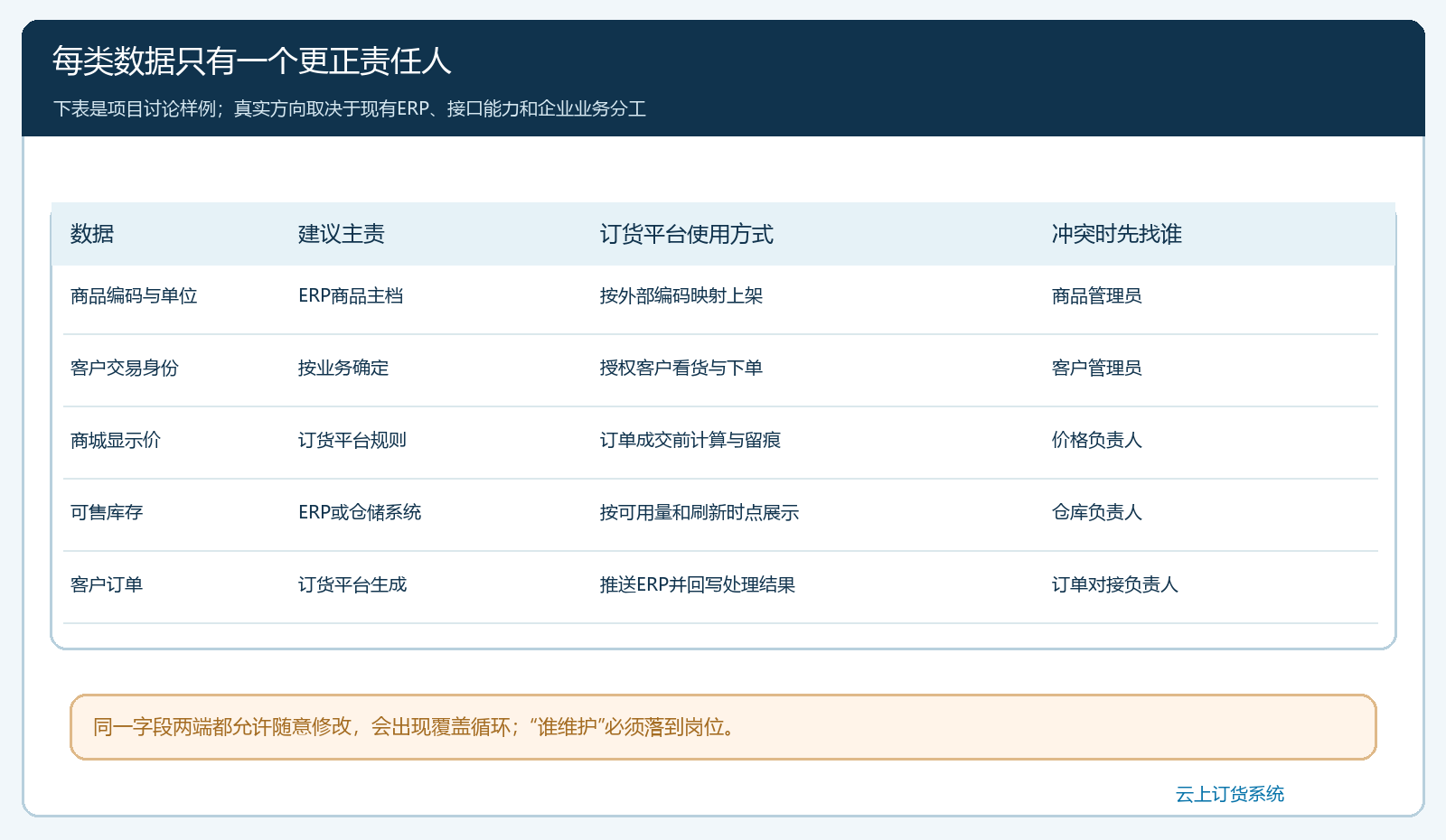Viewport: 1446px width, 840px height.
Task: Open the 云上订货系统 link
Action: [1230, 794]
